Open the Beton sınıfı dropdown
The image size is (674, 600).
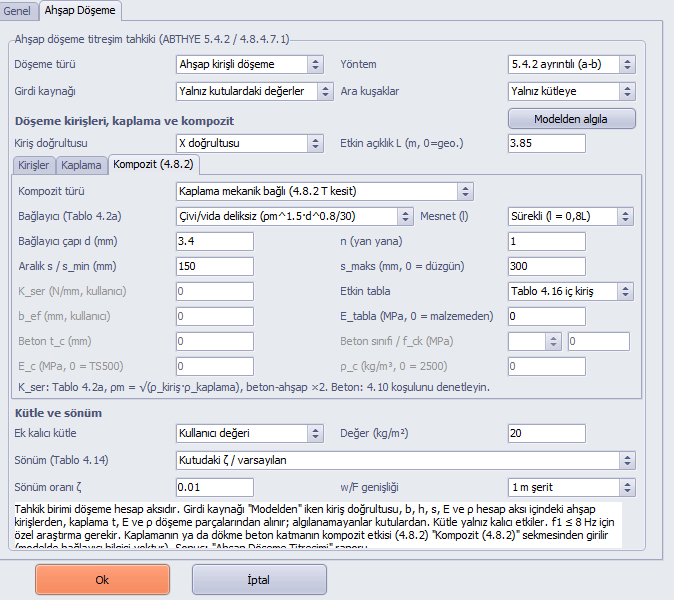coord(535,342)
